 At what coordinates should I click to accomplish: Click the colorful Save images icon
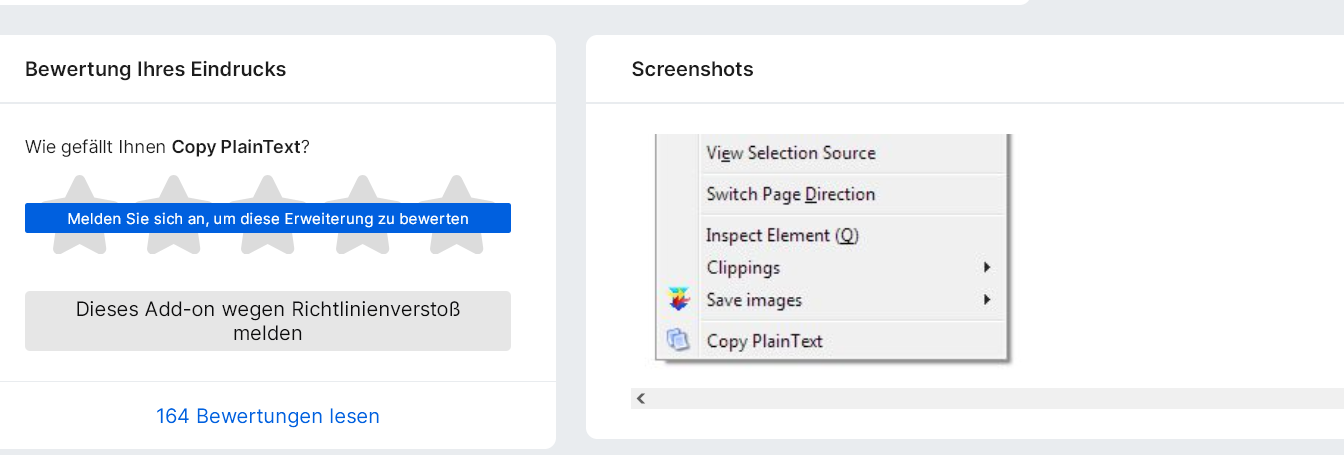point(679,299)
